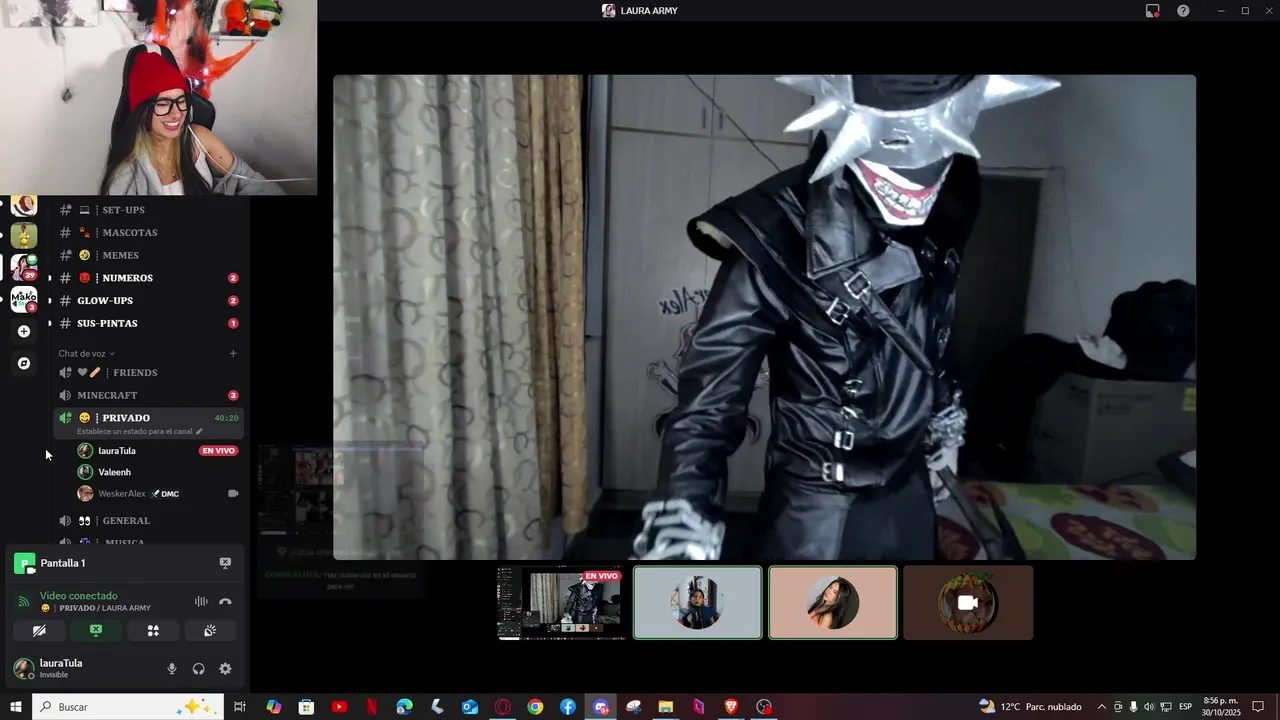Toggle screen share button in voice panel
The width and height of the screenshot is (1280, 720).
[x=96, y=631]
